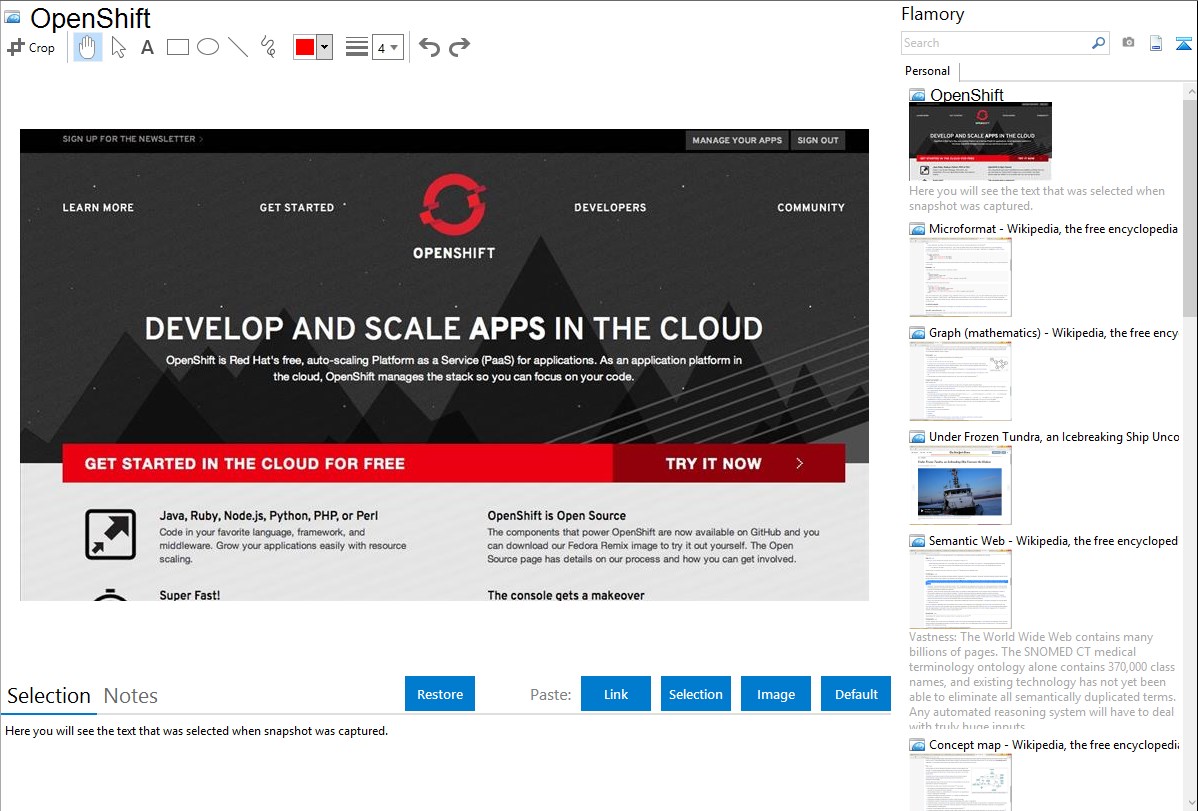Pick the ellipse drawing tool
This screenshot has height=811, width=1198.
(x=208, y=47)
